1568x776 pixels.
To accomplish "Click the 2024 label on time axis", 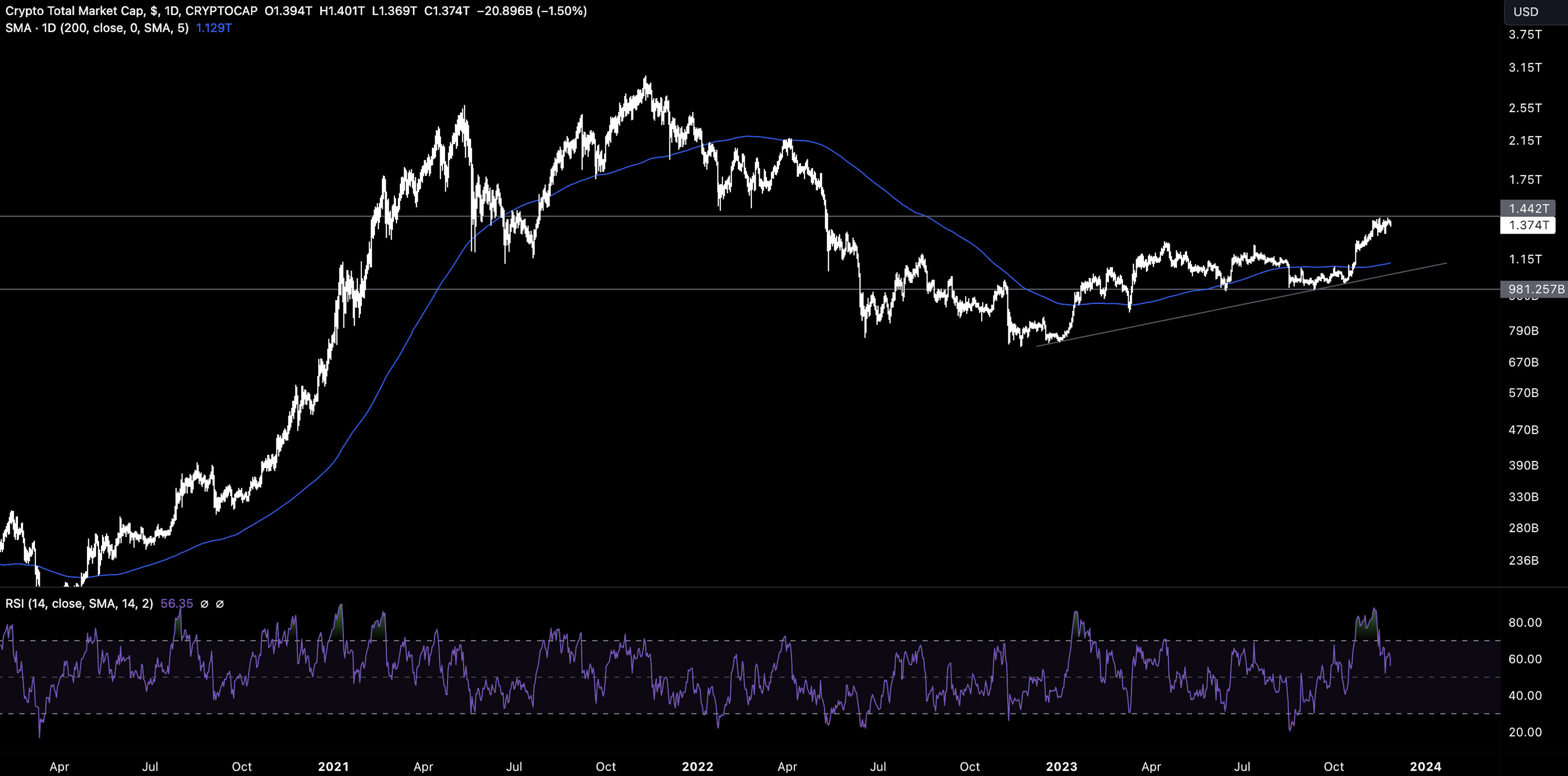I will (x=1425, y=766).
